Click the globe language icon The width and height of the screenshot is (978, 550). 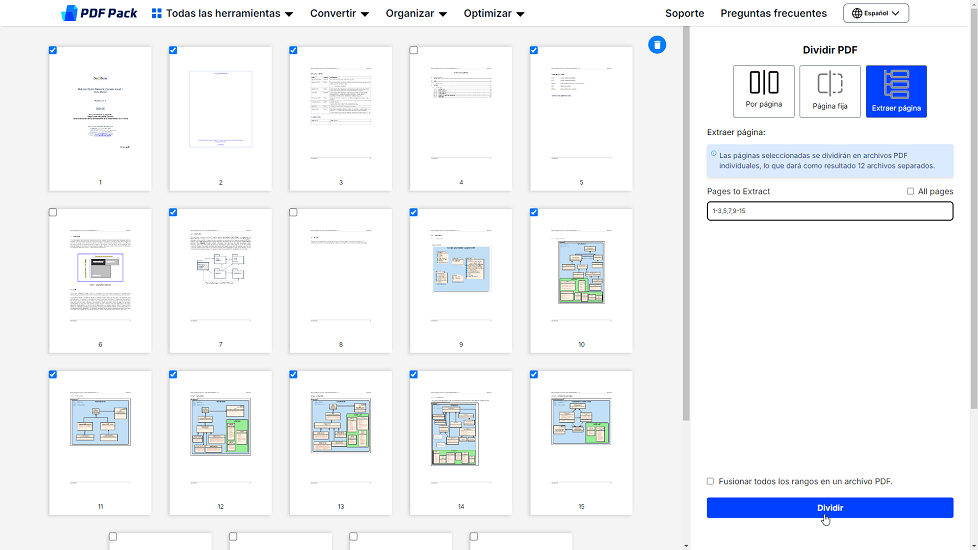pyautogui.click(x=856, y=14)
